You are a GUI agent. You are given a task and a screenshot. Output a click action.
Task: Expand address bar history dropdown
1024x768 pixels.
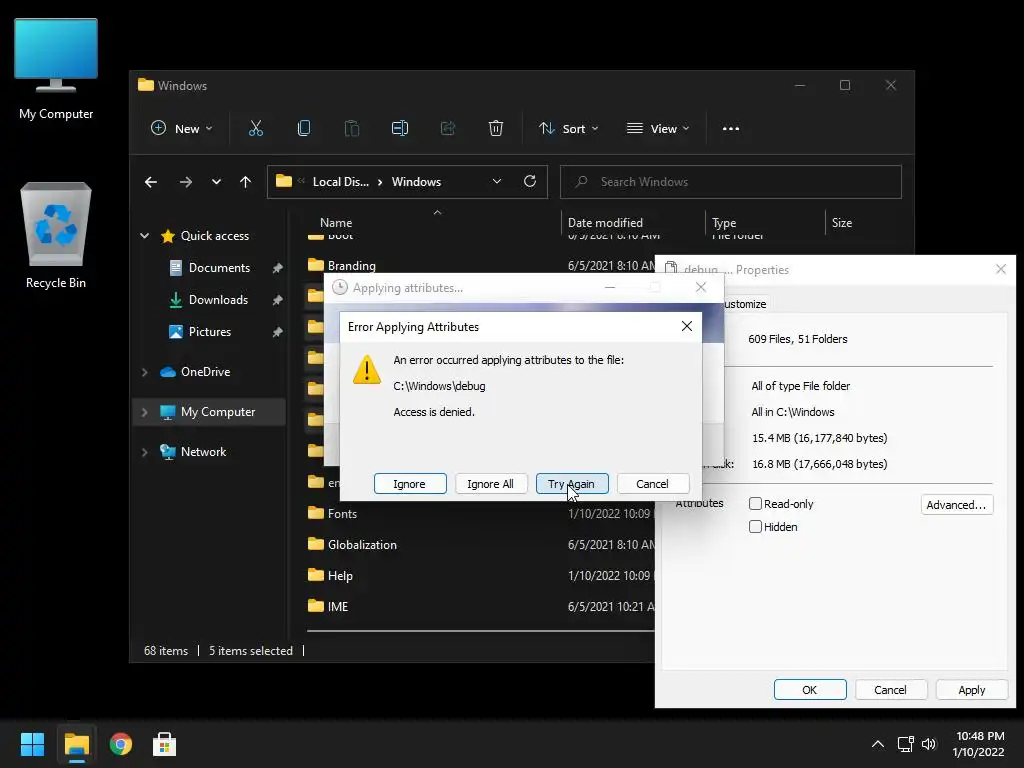496,182
